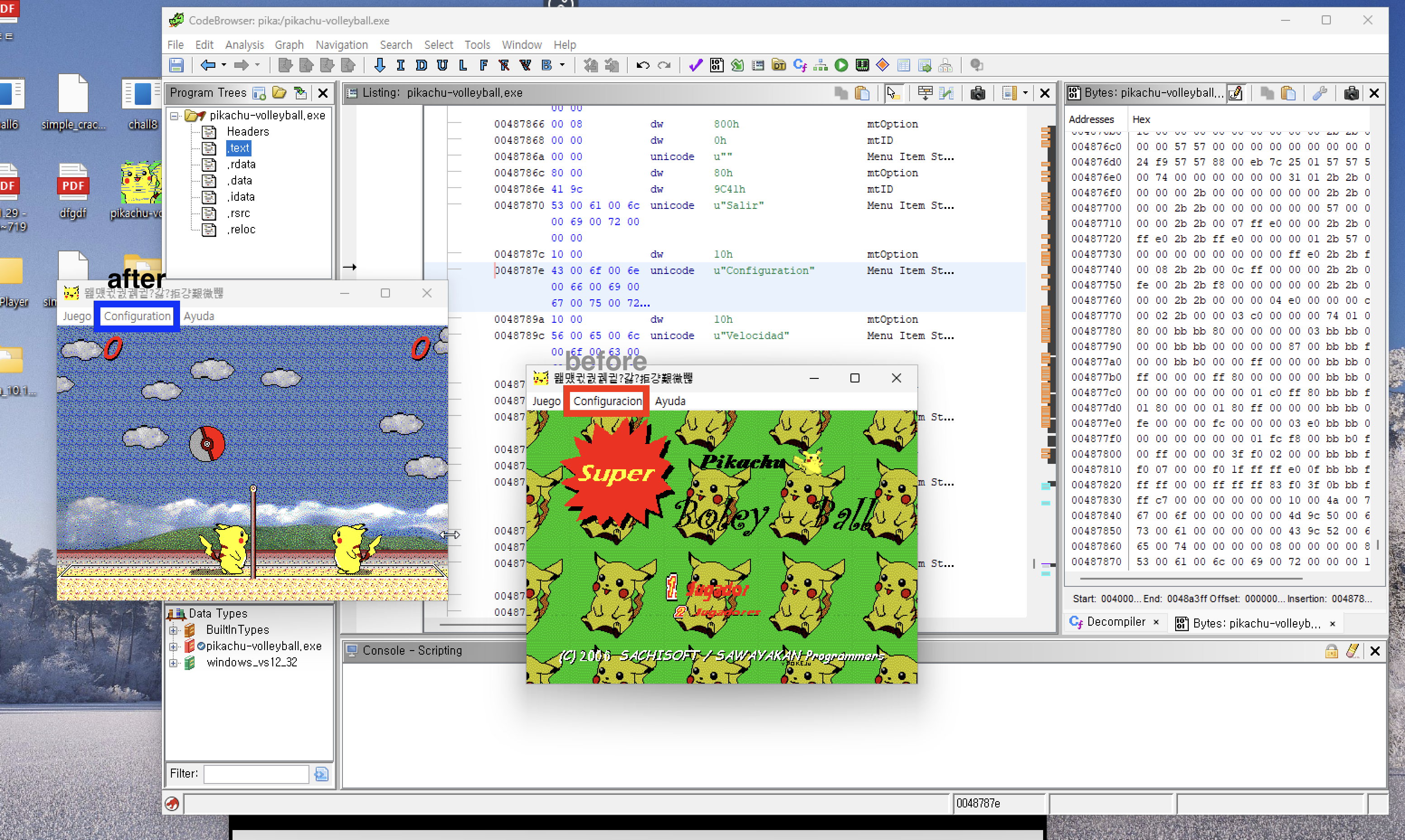Switch to the Decompiler tab
Image resolution: width=1405 pixels, height=840 pixels.
click(1115, 622)
